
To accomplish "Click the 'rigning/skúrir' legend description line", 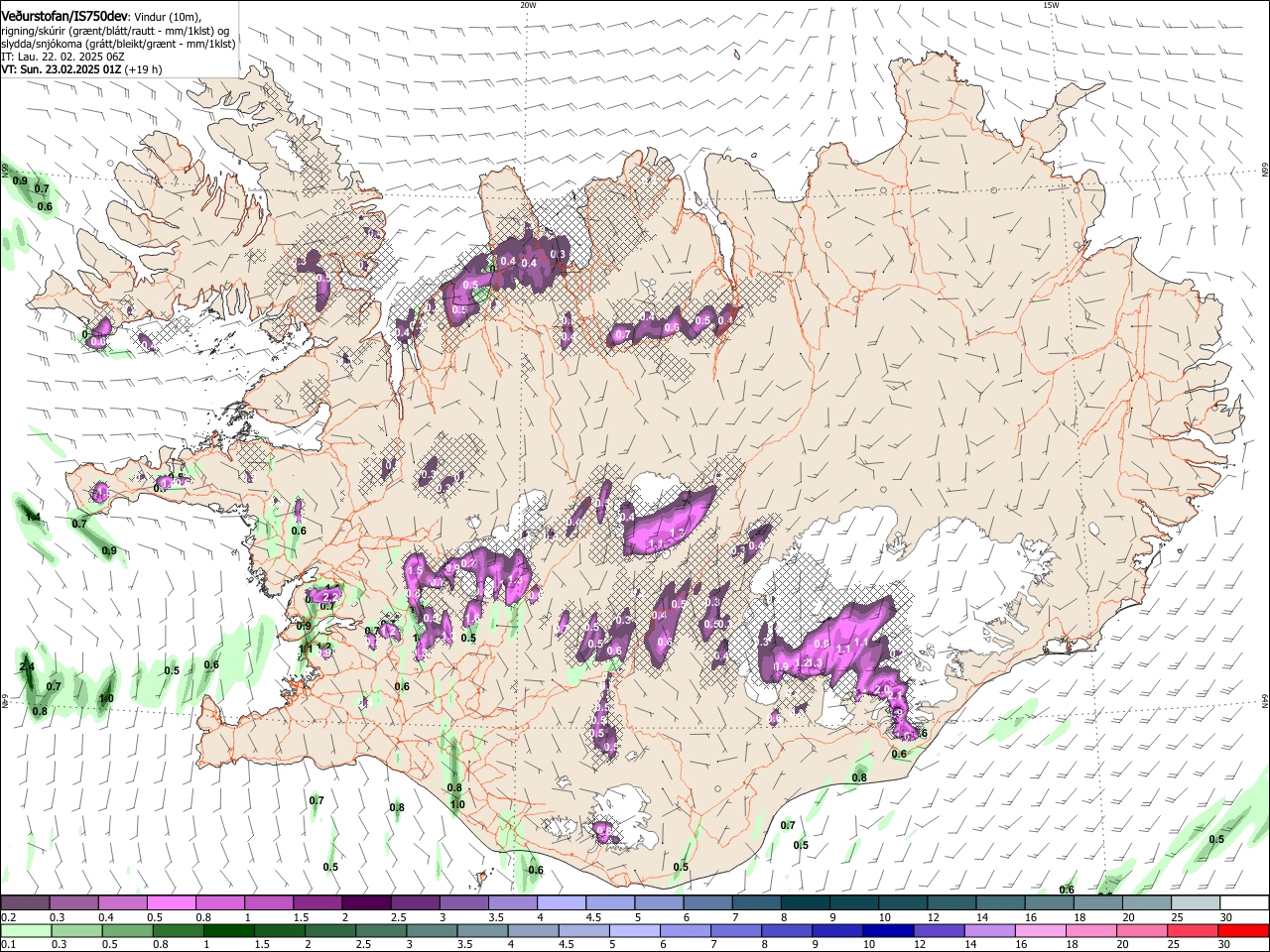I will 116,31.
